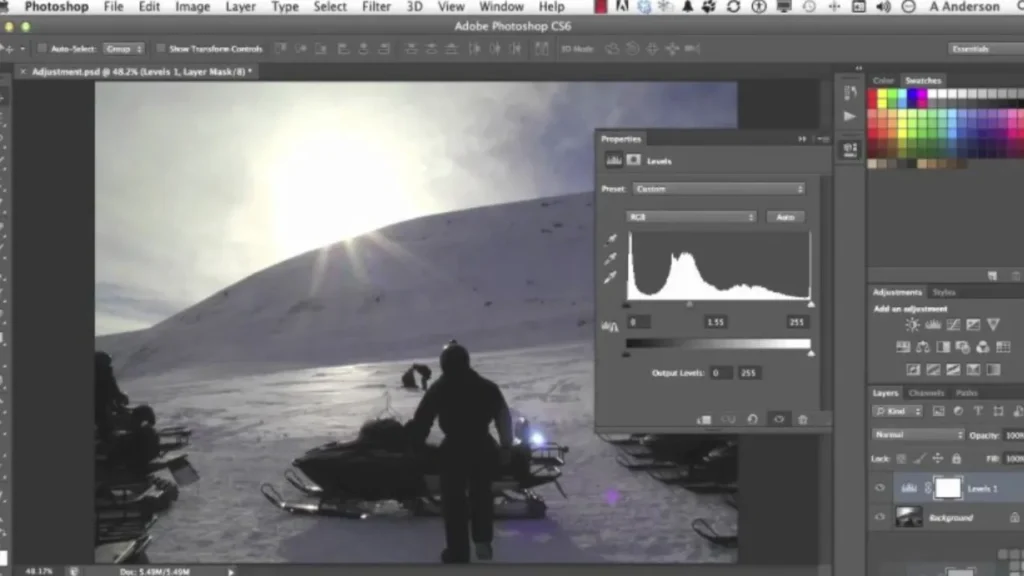Open the Auto-Select Group dropdown
1024x576 pixels.
click(123, 48)
